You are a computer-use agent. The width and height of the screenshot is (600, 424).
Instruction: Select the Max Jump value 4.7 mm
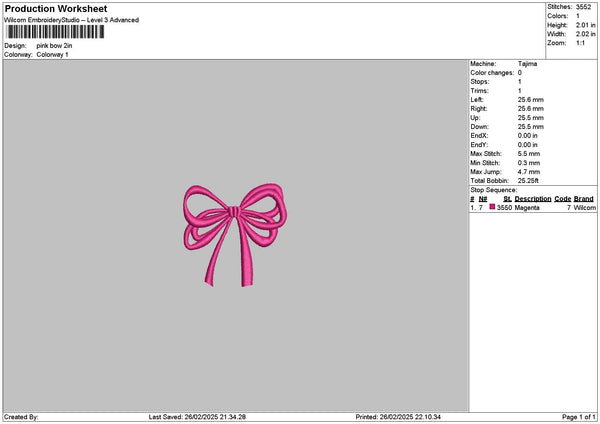click(529, 172)
